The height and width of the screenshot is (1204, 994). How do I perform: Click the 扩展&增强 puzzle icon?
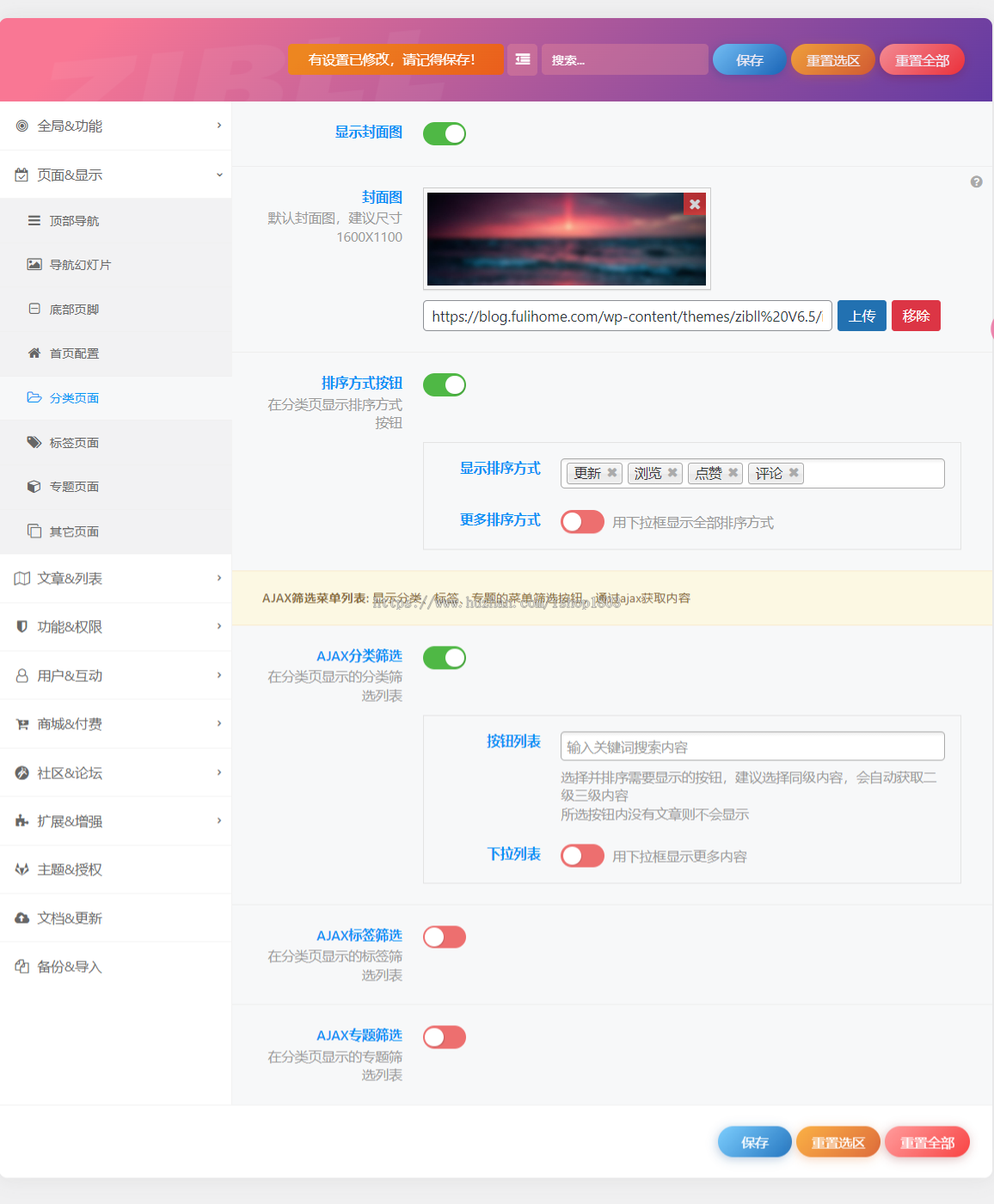click(x=22, y=821)
